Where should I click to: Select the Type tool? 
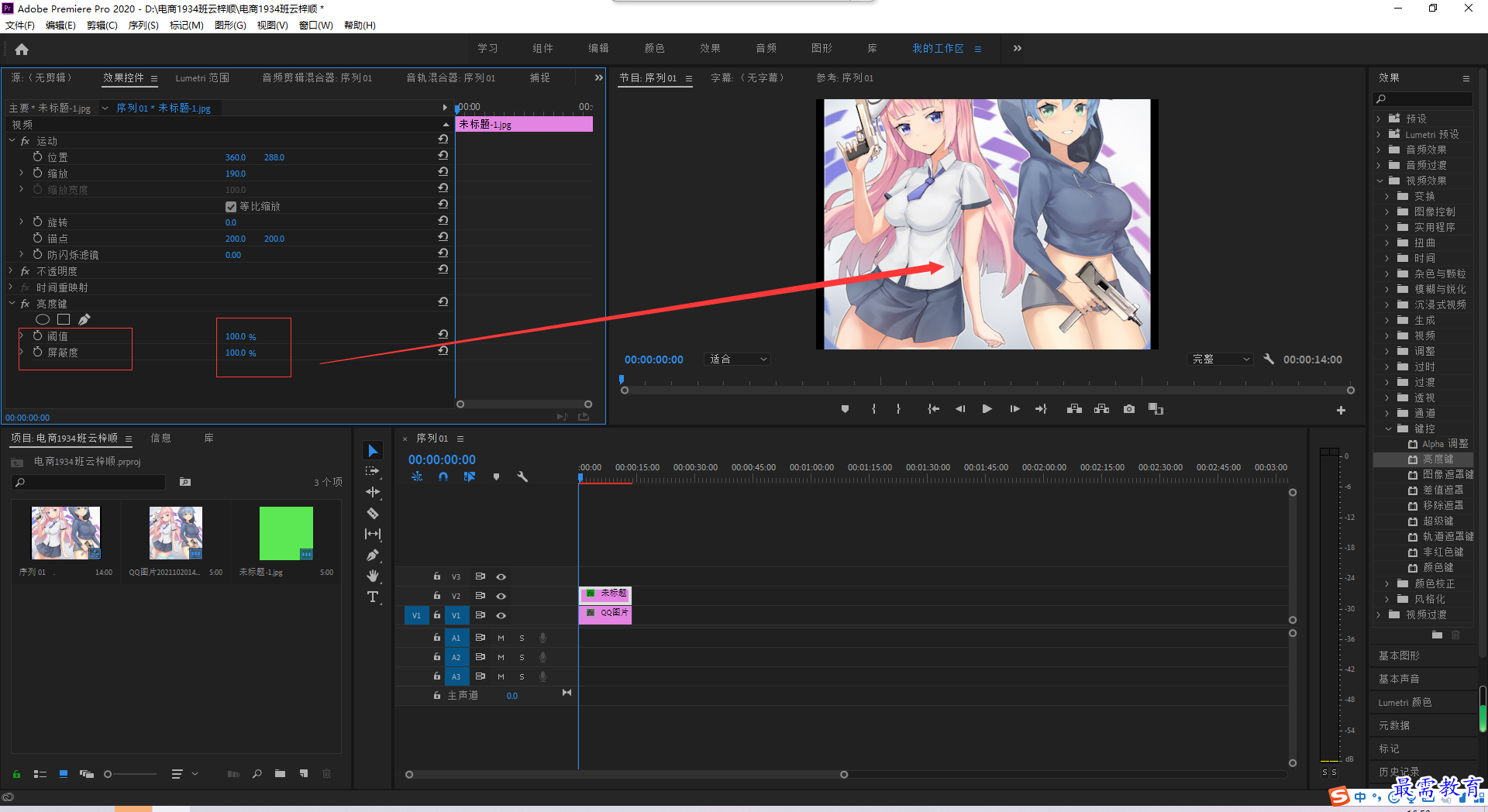(x=373, y=597)
